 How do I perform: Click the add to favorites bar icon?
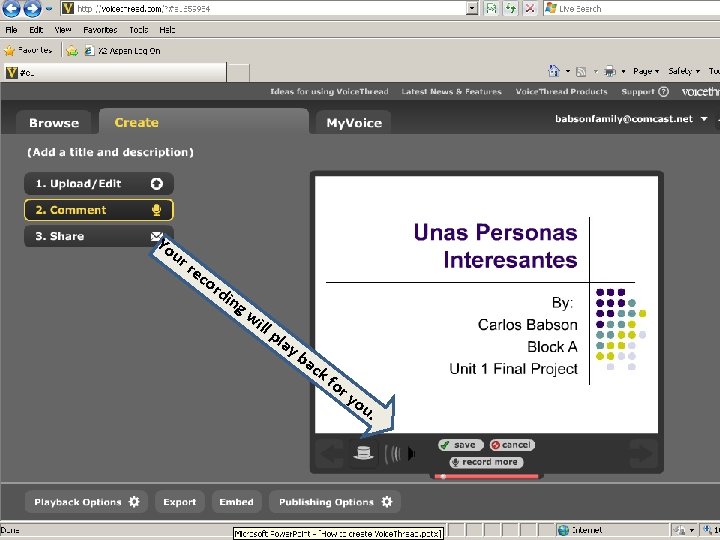point(72,51)
